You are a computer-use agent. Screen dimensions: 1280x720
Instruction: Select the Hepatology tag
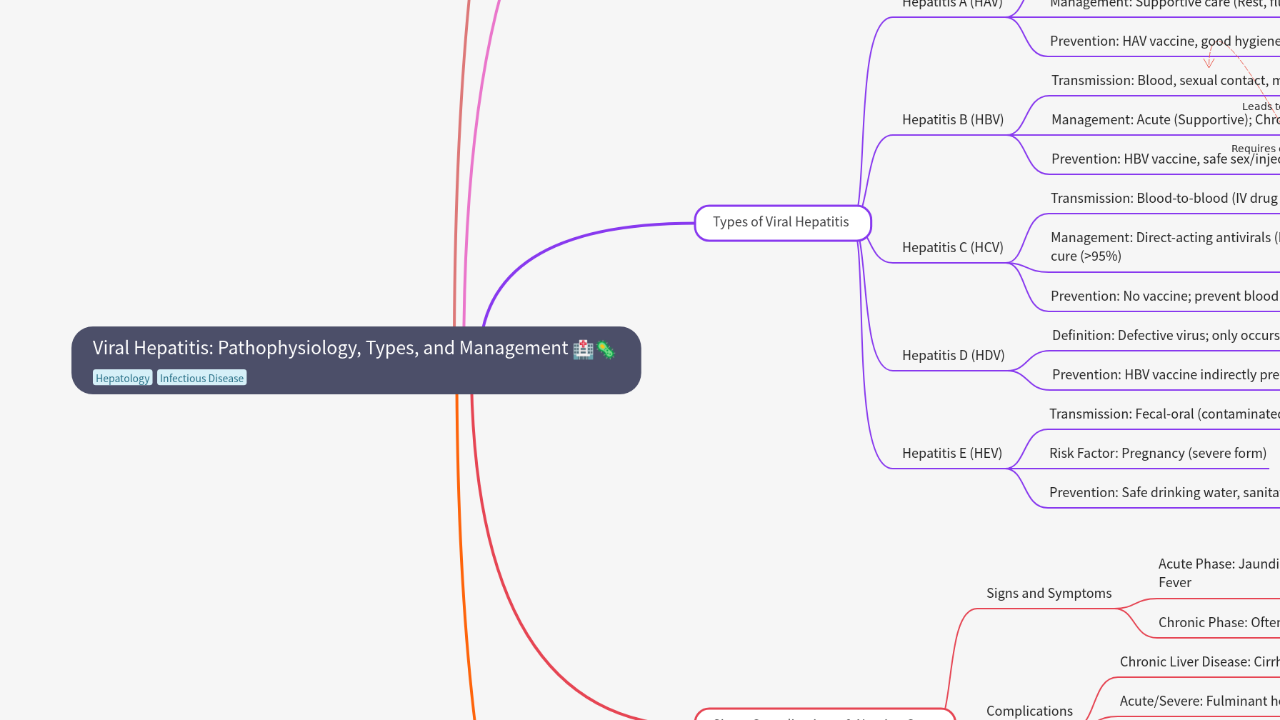(123, 378)
